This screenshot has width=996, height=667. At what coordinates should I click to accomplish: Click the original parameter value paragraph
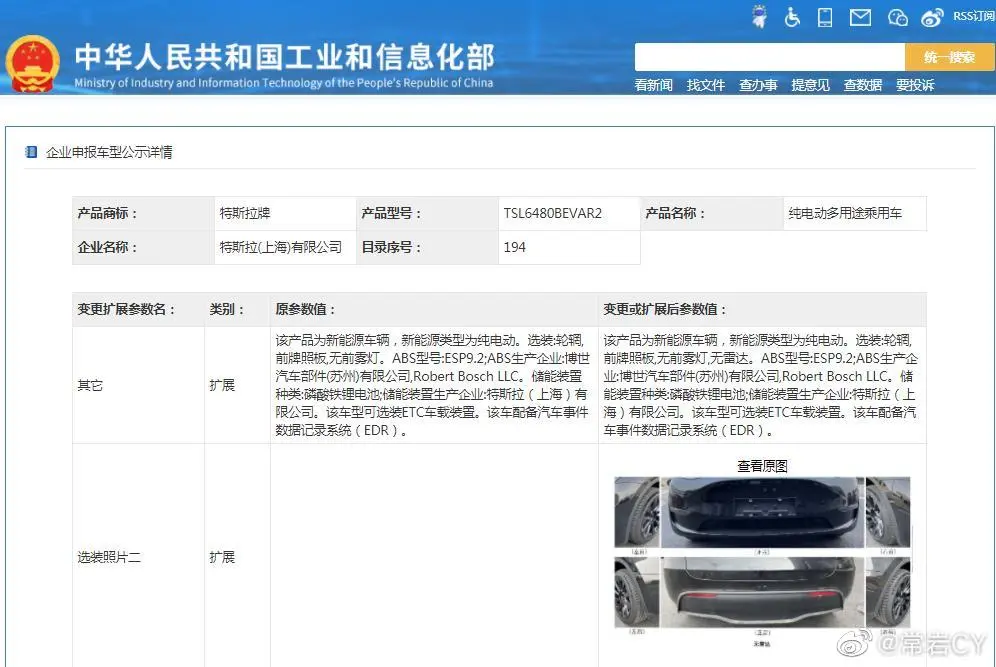(433, 385)
